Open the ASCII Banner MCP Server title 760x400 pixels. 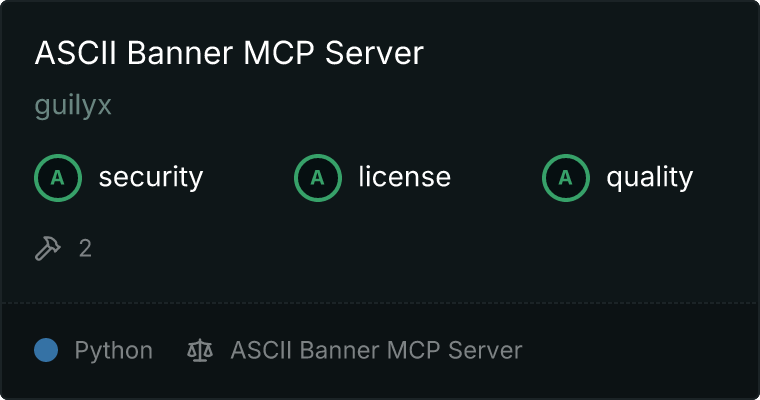tap(229, 52)
